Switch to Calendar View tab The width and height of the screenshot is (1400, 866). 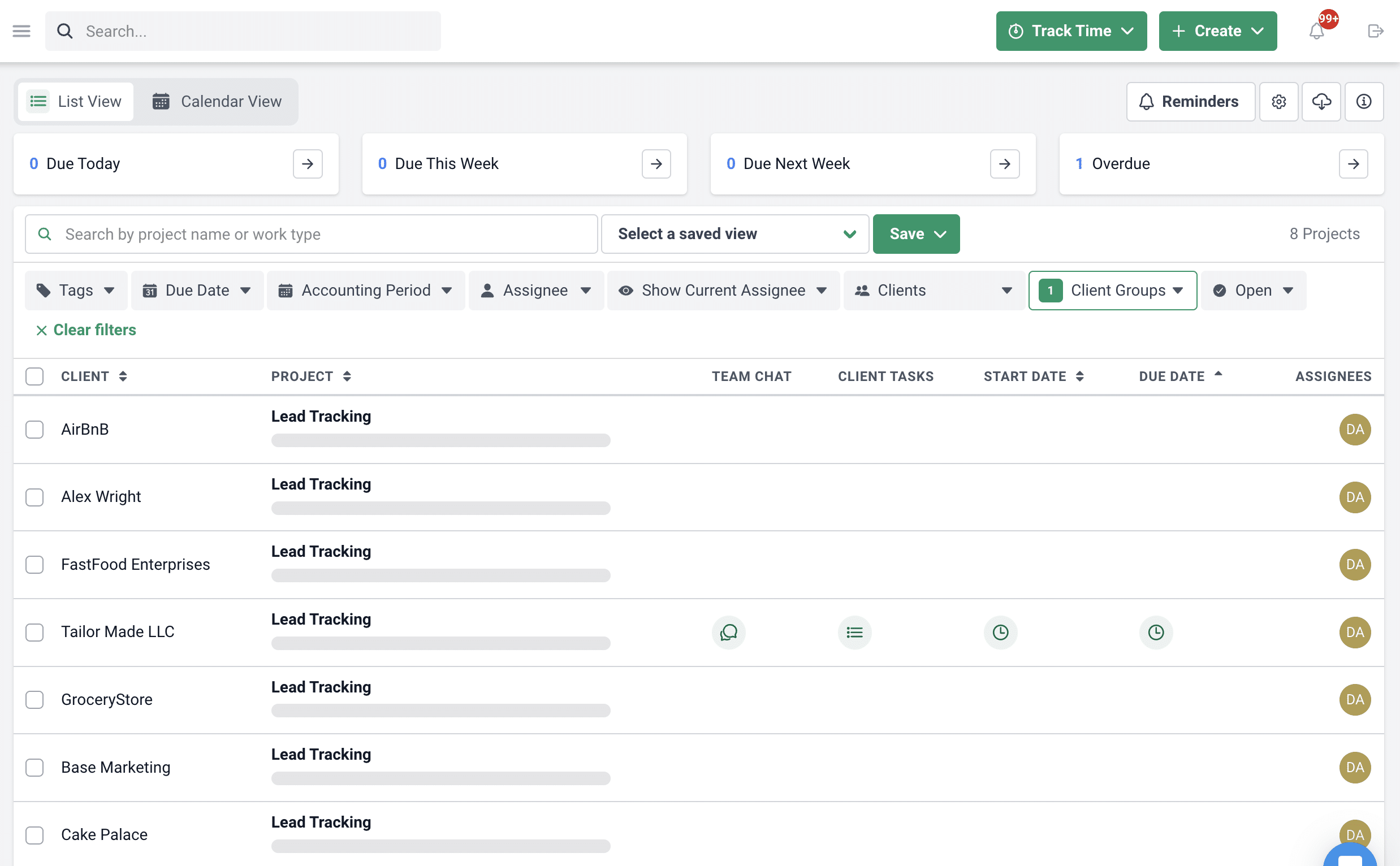click(217, 101)
